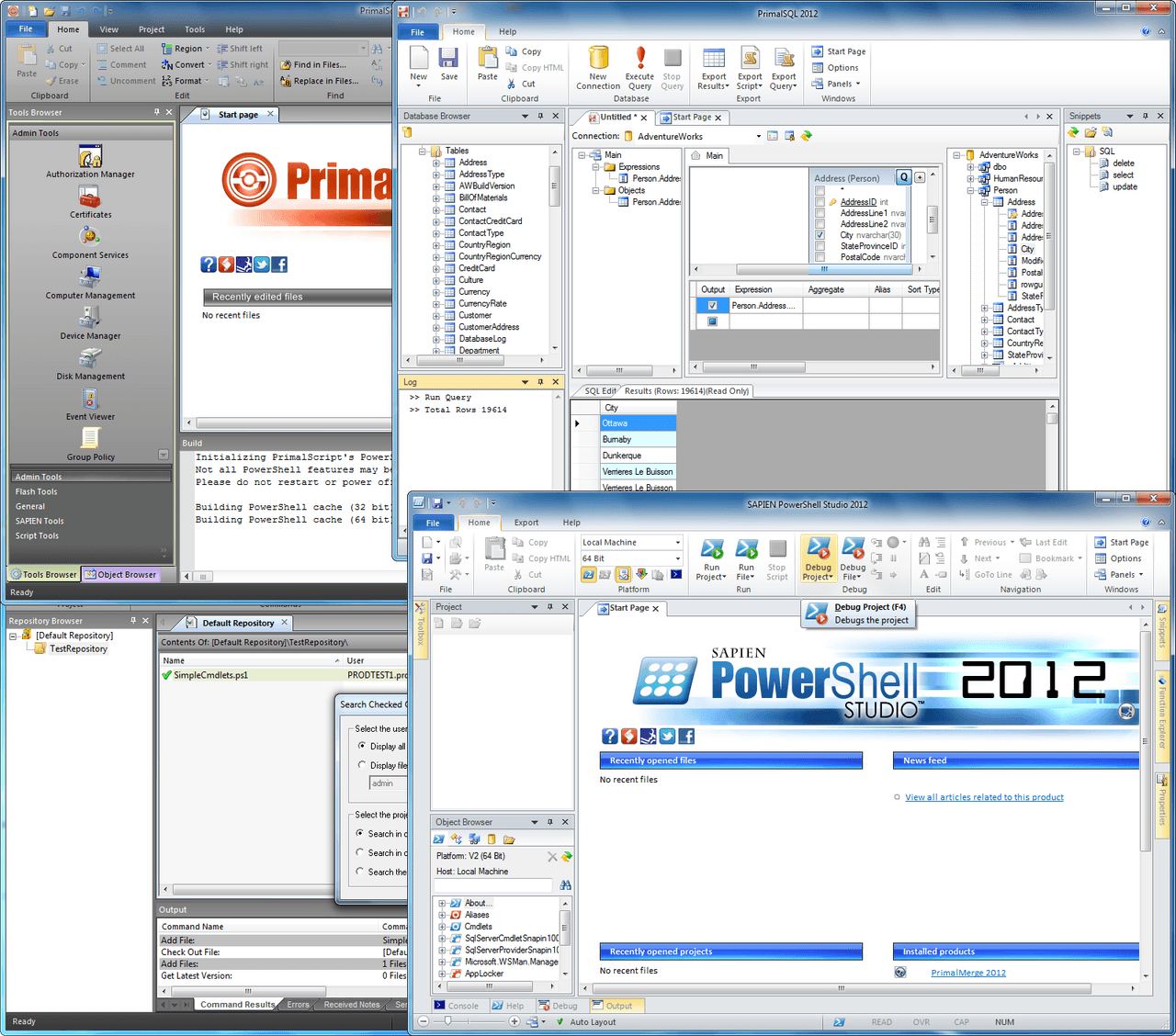Expand the HumanResources schema node
The width and height of the screenshot is (1176, 1036).
coord(970,179)
